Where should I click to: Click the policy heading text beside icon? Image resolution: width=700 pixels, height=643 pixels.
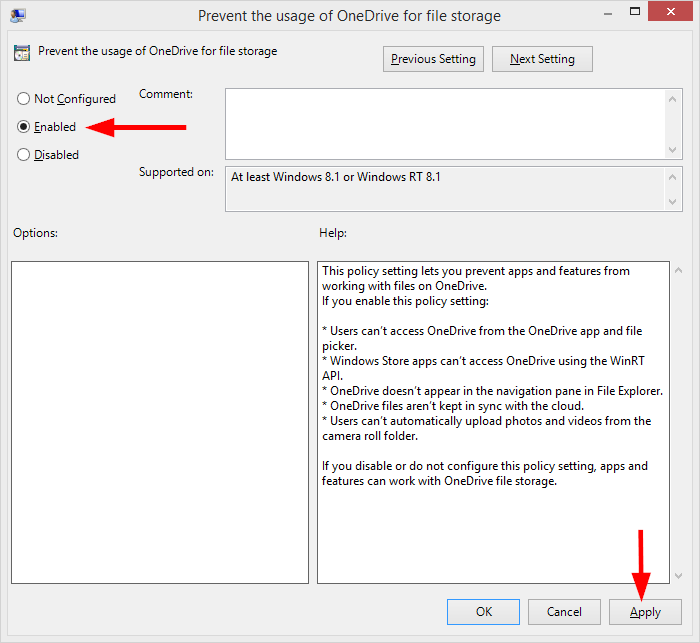coord(158,51)
